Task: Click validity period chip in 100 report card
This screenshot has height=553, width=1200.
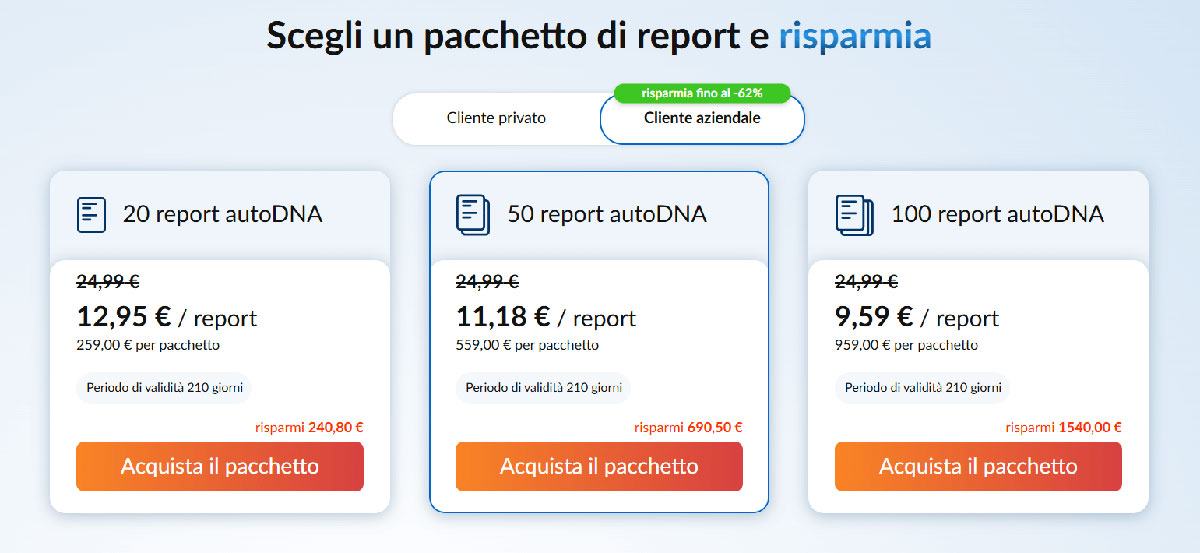Action: [x=922, y=388]
